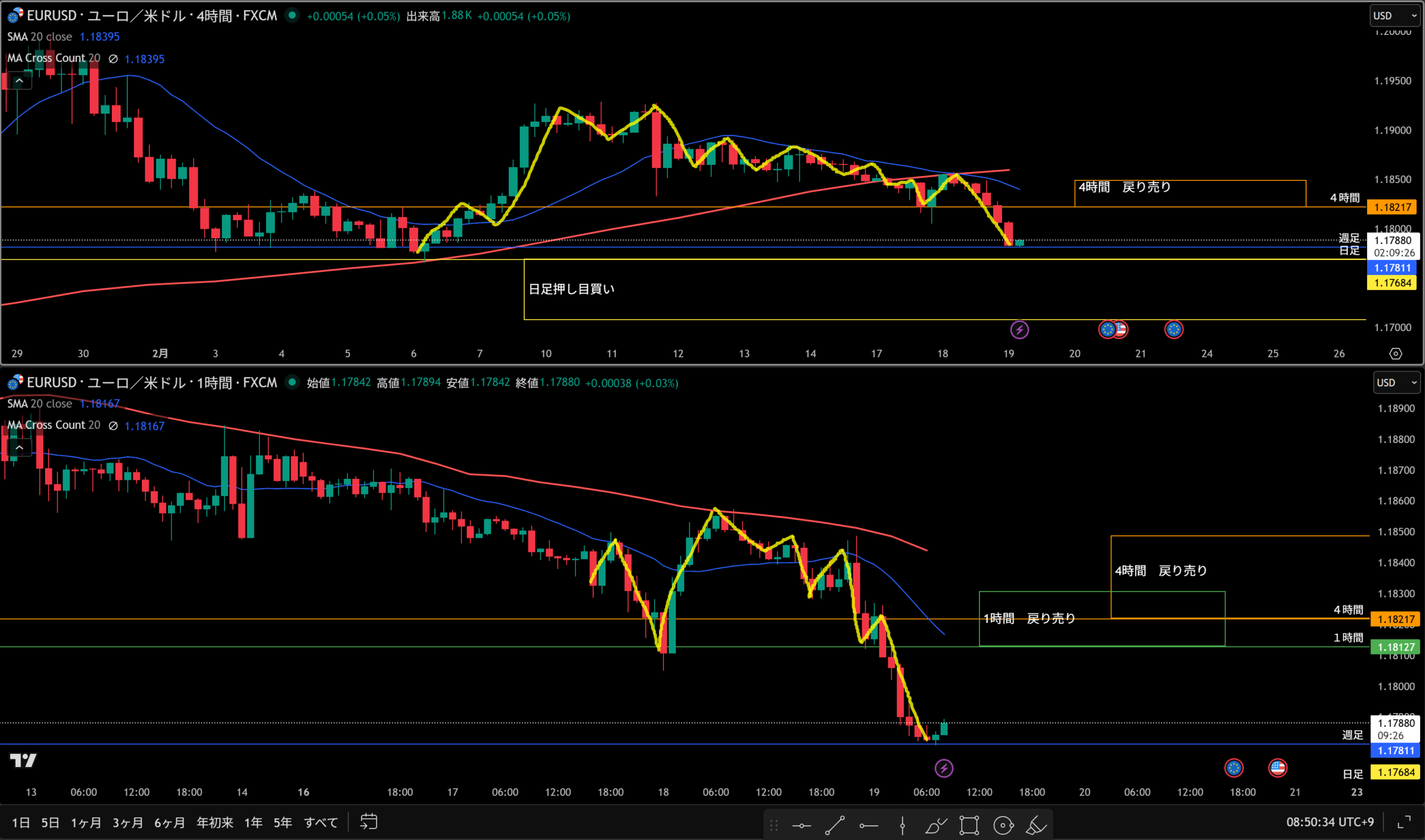Select the rectangle drawing tool

click(x=969, y=826)
